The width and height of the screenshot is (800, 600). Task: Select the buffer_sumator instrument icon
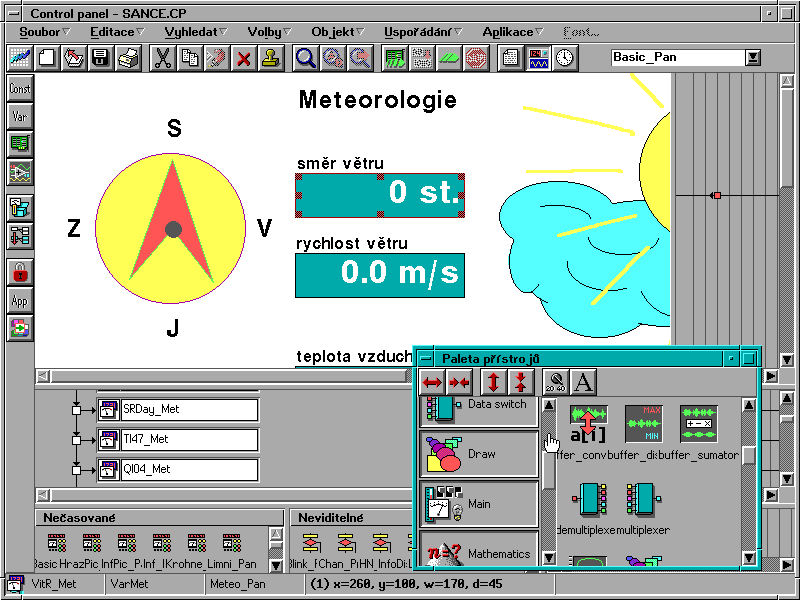click(699, 423)
